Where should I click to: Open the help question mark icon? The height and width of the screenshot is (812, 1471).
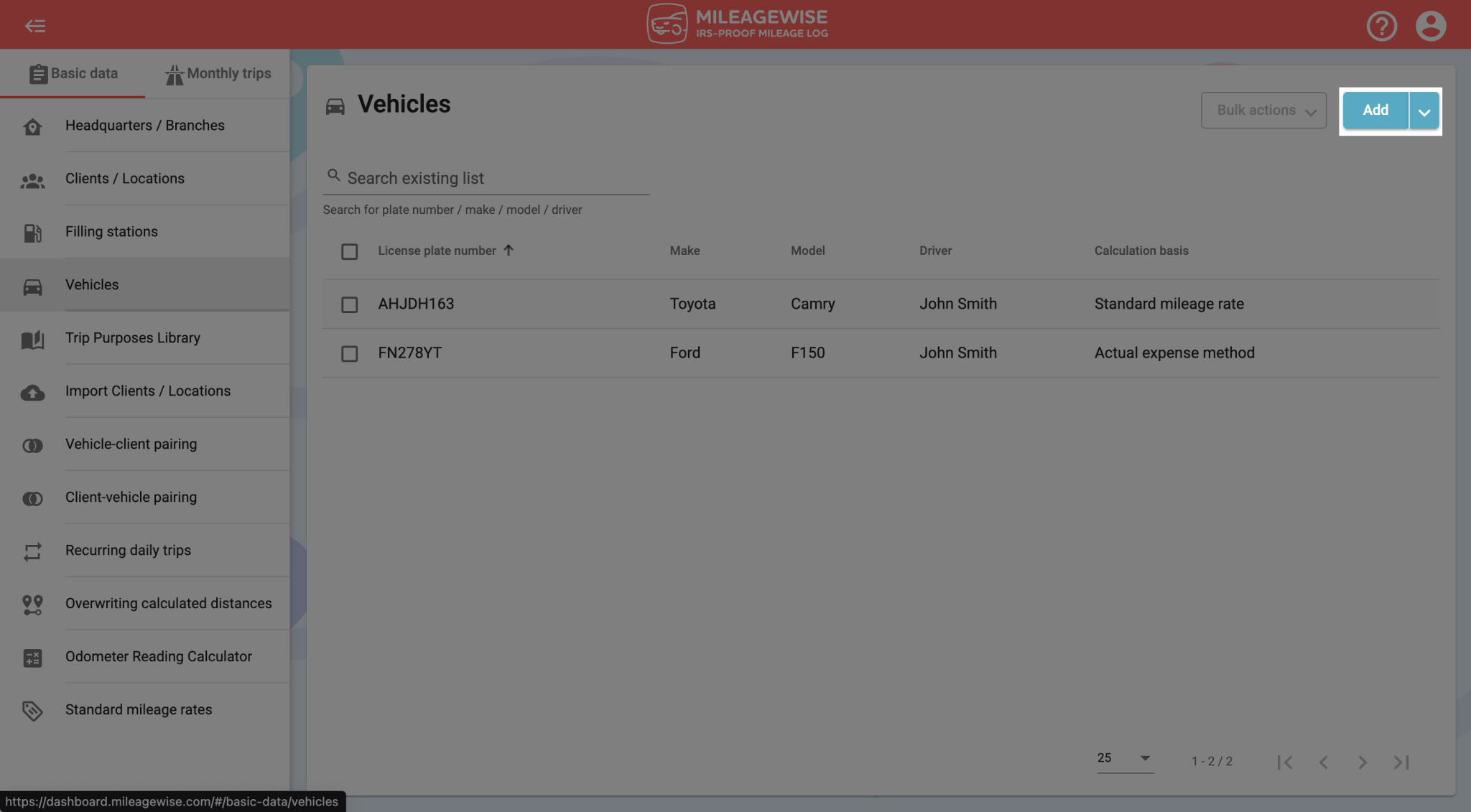point(1381,25)
